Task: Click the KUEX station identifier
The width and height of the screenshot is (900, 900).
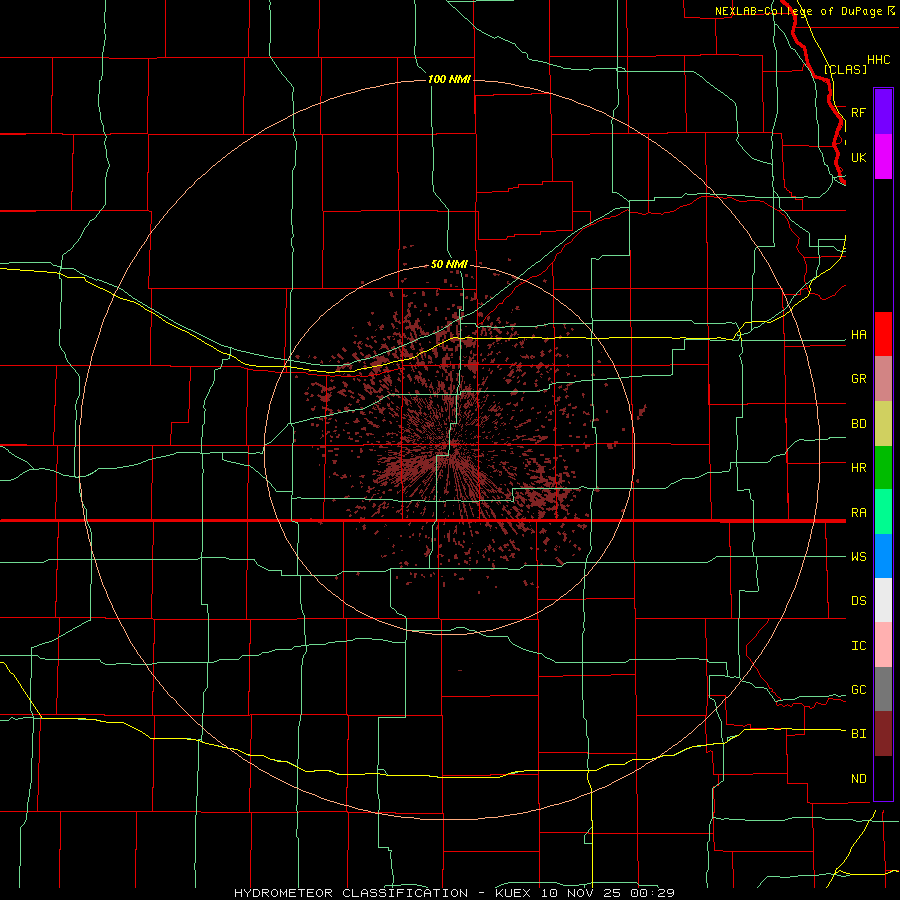Action: point(513,893)
